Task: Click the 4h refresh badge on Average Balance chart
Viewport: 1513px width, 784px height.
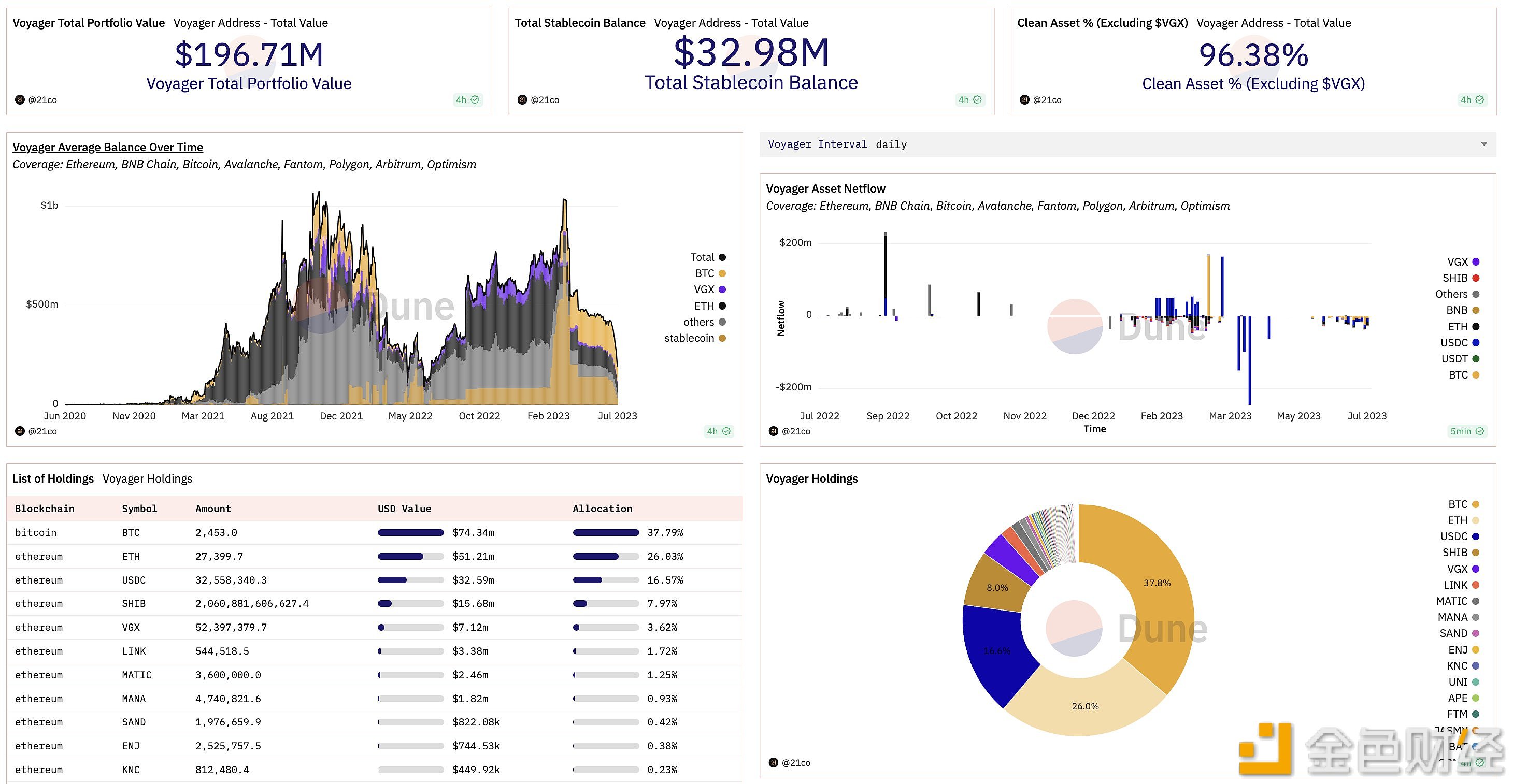Action: [718, 431]
